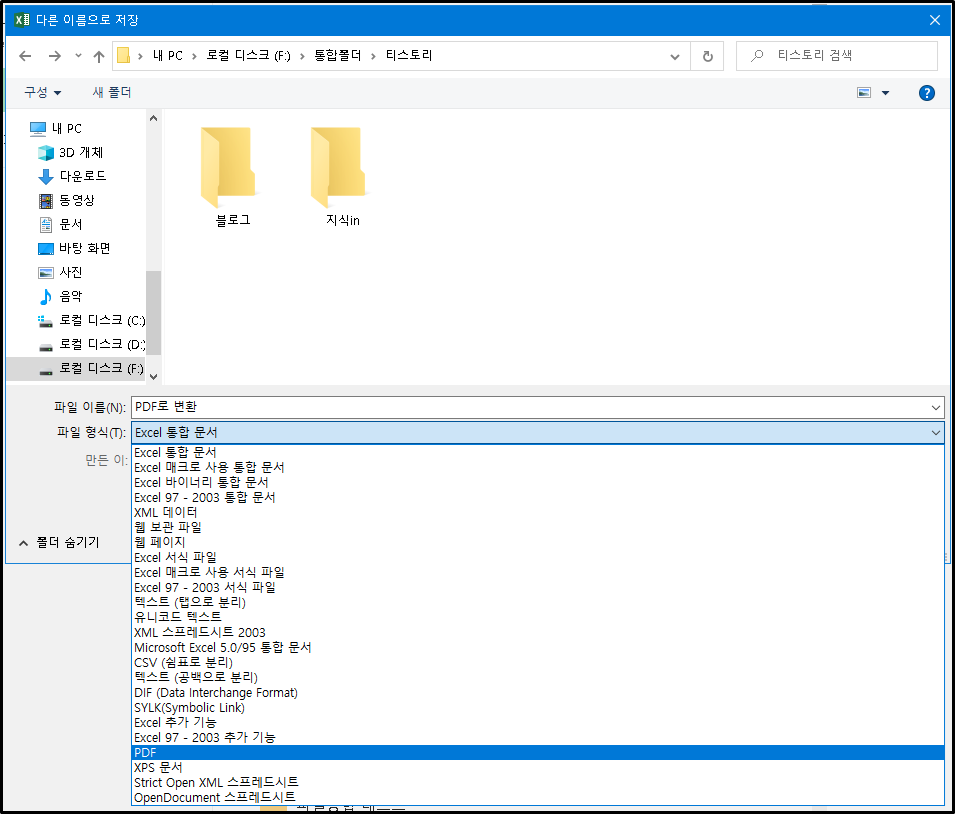Refresh the 티스토리 folder view
The image size is (955, 814).
pos(707,56)
